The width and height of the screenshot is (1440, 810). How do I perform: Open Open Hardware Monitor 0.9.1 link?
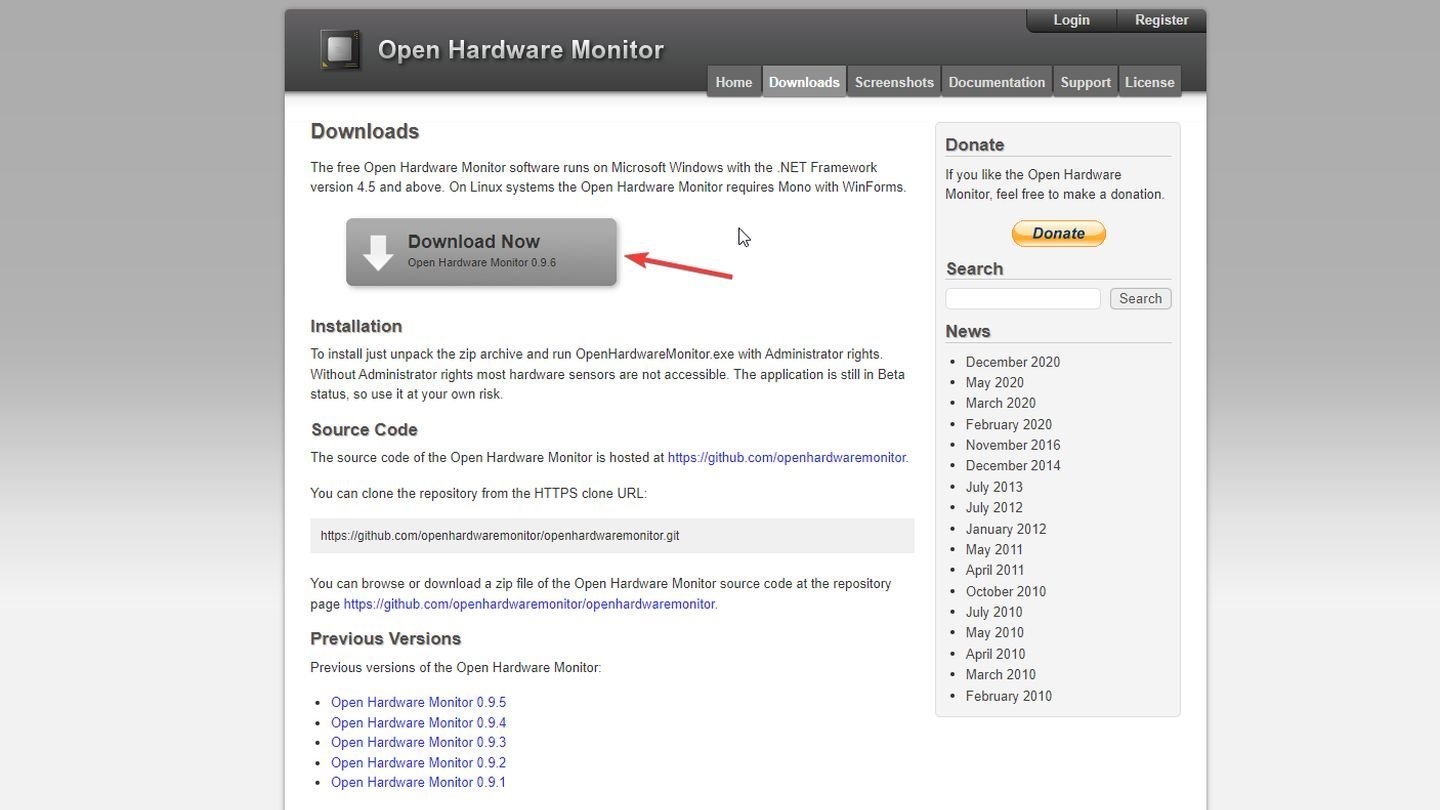[x=418, y=782]
